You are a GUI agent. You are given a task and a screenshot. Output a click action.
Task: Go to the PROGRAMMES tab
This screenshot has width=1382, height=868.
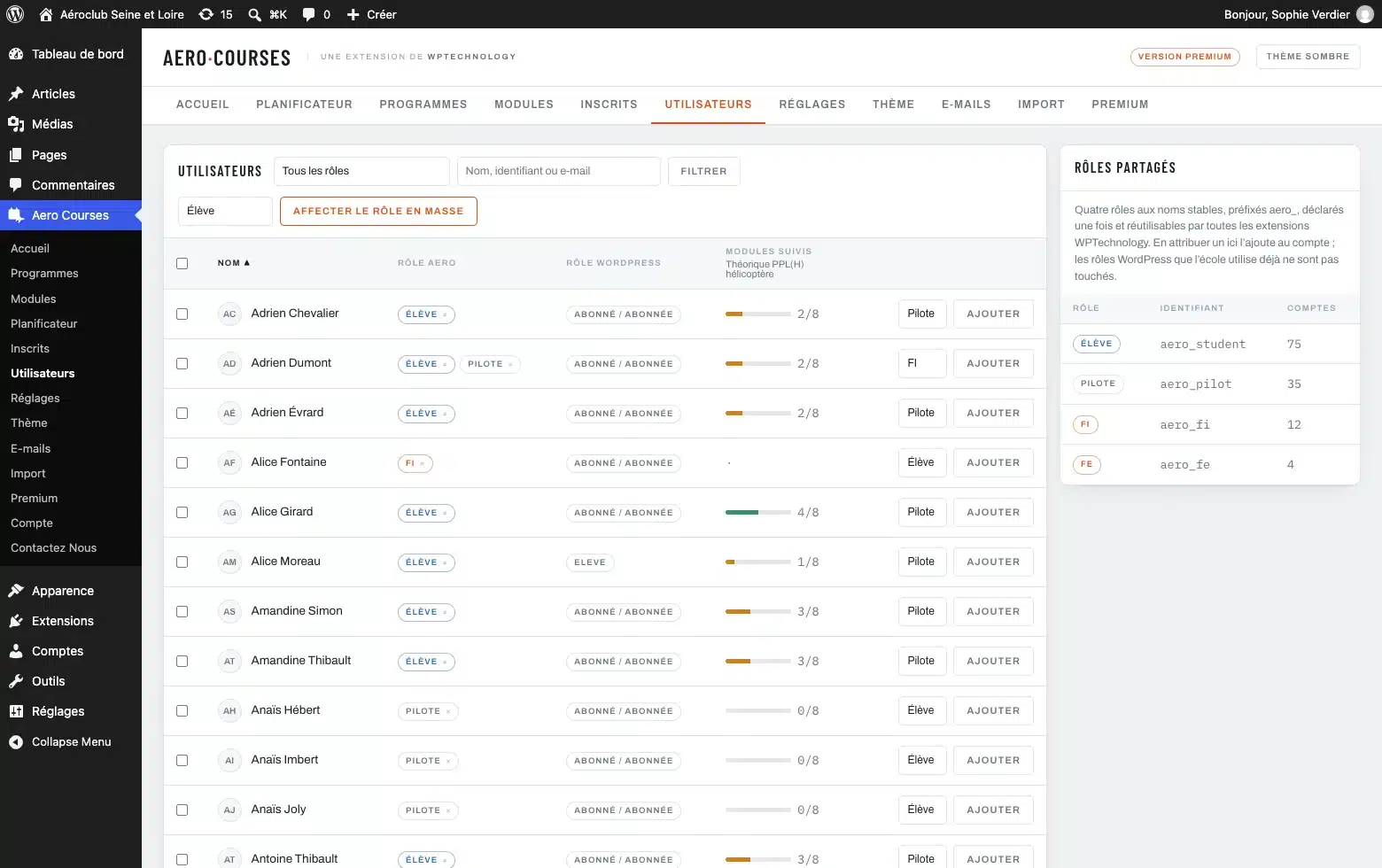click(x=423, y=105)
